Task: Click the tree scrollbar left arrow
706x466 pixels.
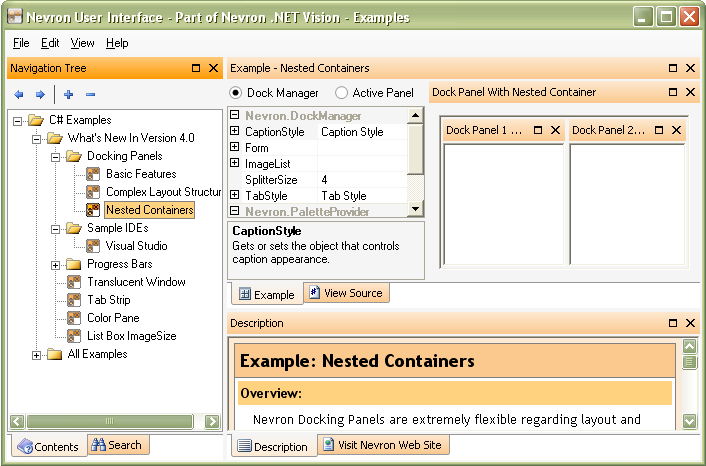Action: (17, 421)
